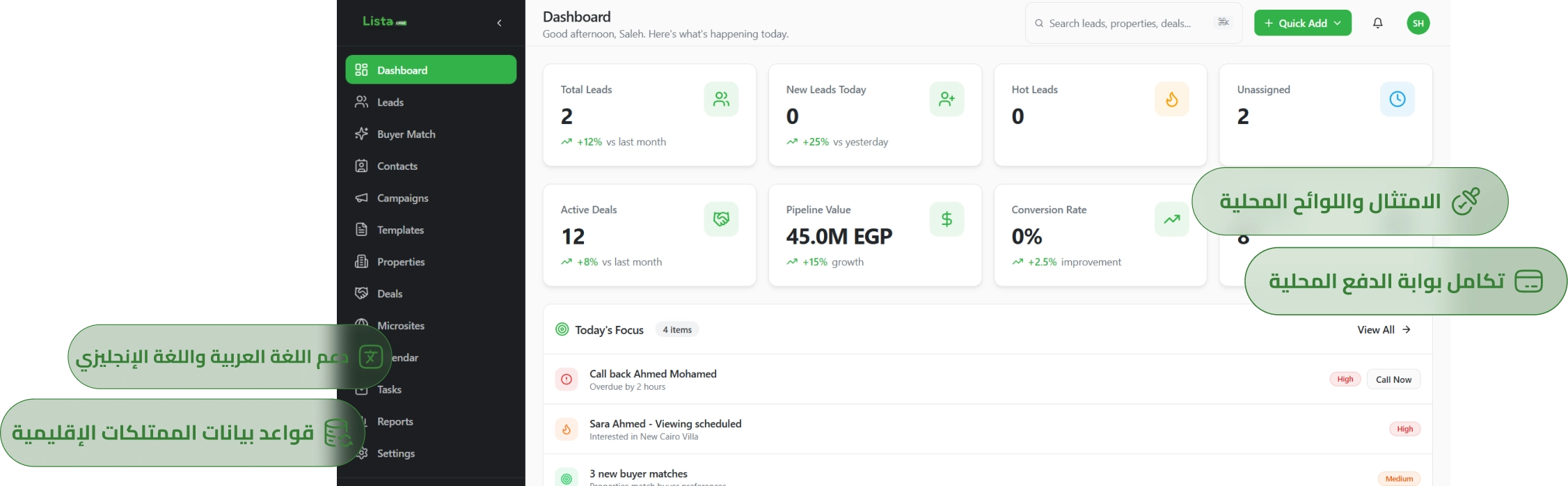Click the Arabic local payment gateway badge

point(1404,281)
